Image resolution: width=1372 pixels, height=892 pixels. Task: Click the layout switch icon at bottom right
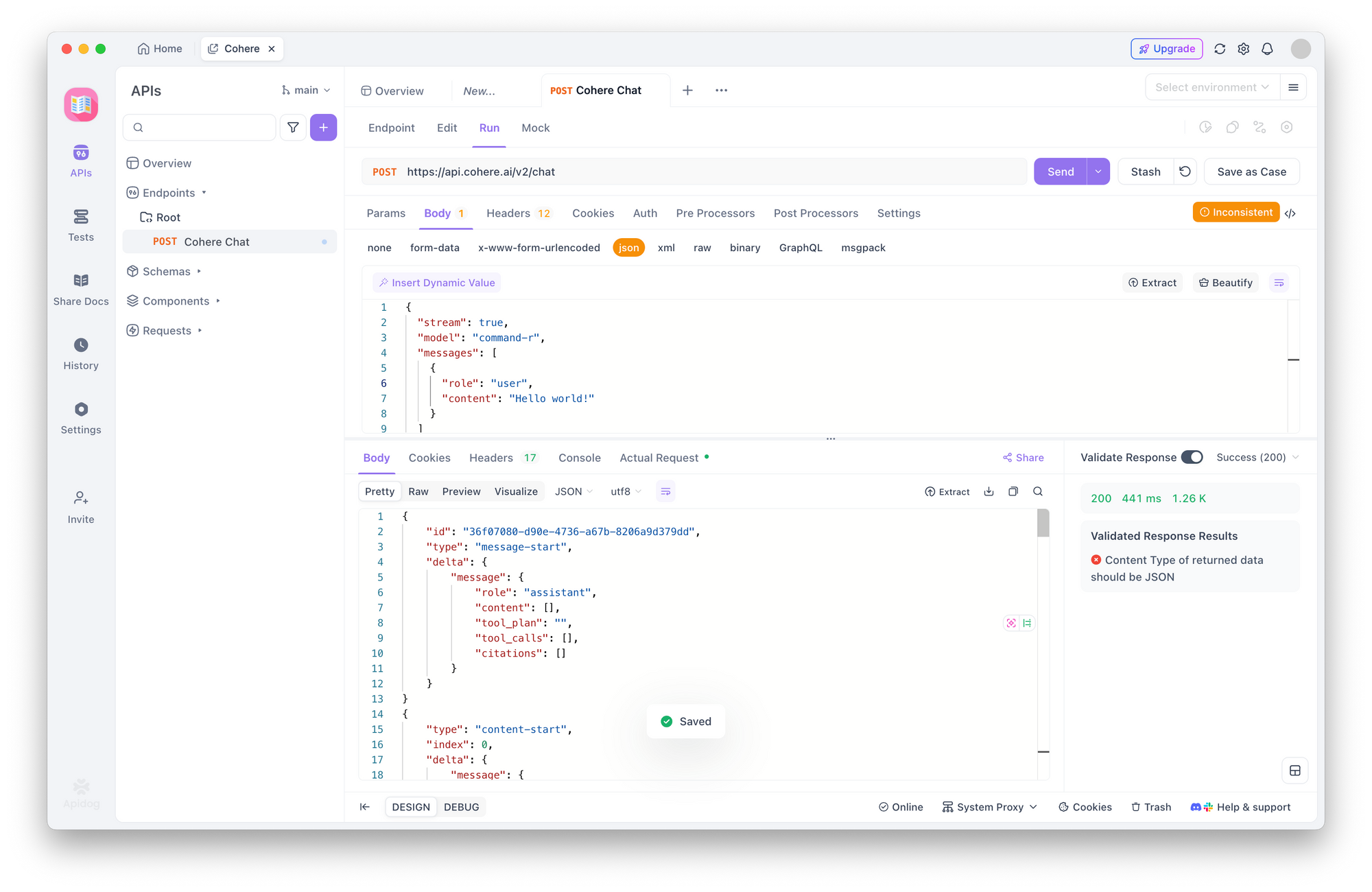click(1295, 771)
